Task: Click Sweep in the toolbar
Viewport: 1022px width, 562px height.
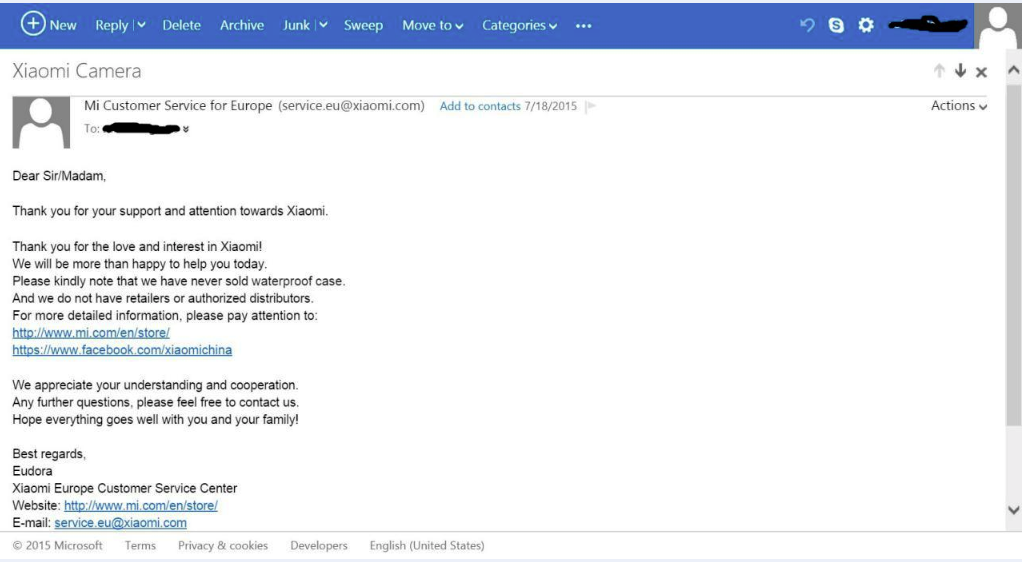Action: pos(363,25)
